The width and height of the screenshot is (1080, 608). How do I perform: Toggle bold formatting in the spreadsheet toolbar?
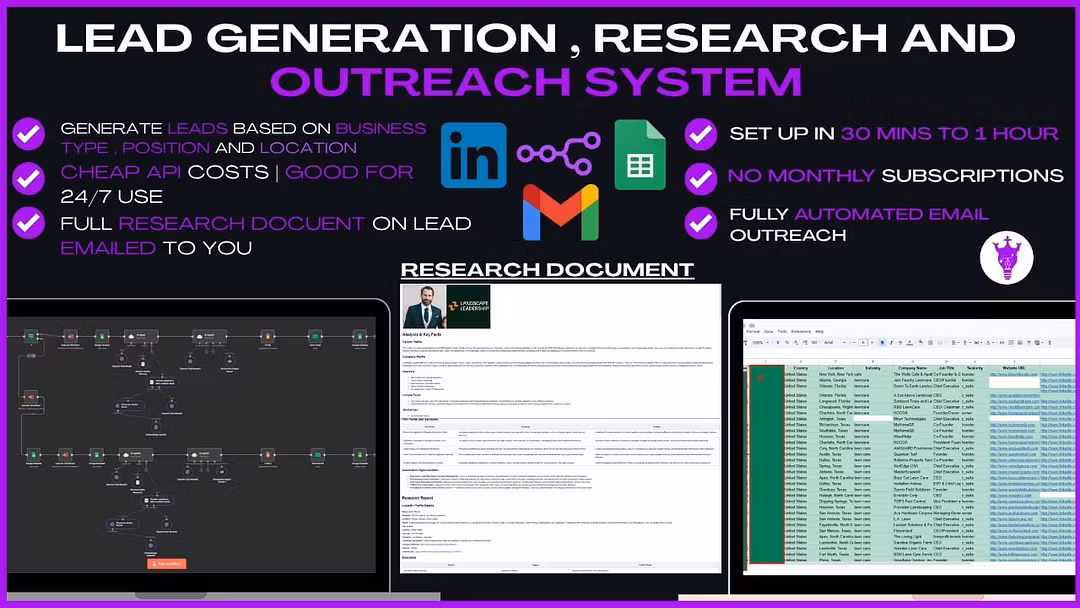(x=882, y=343)
